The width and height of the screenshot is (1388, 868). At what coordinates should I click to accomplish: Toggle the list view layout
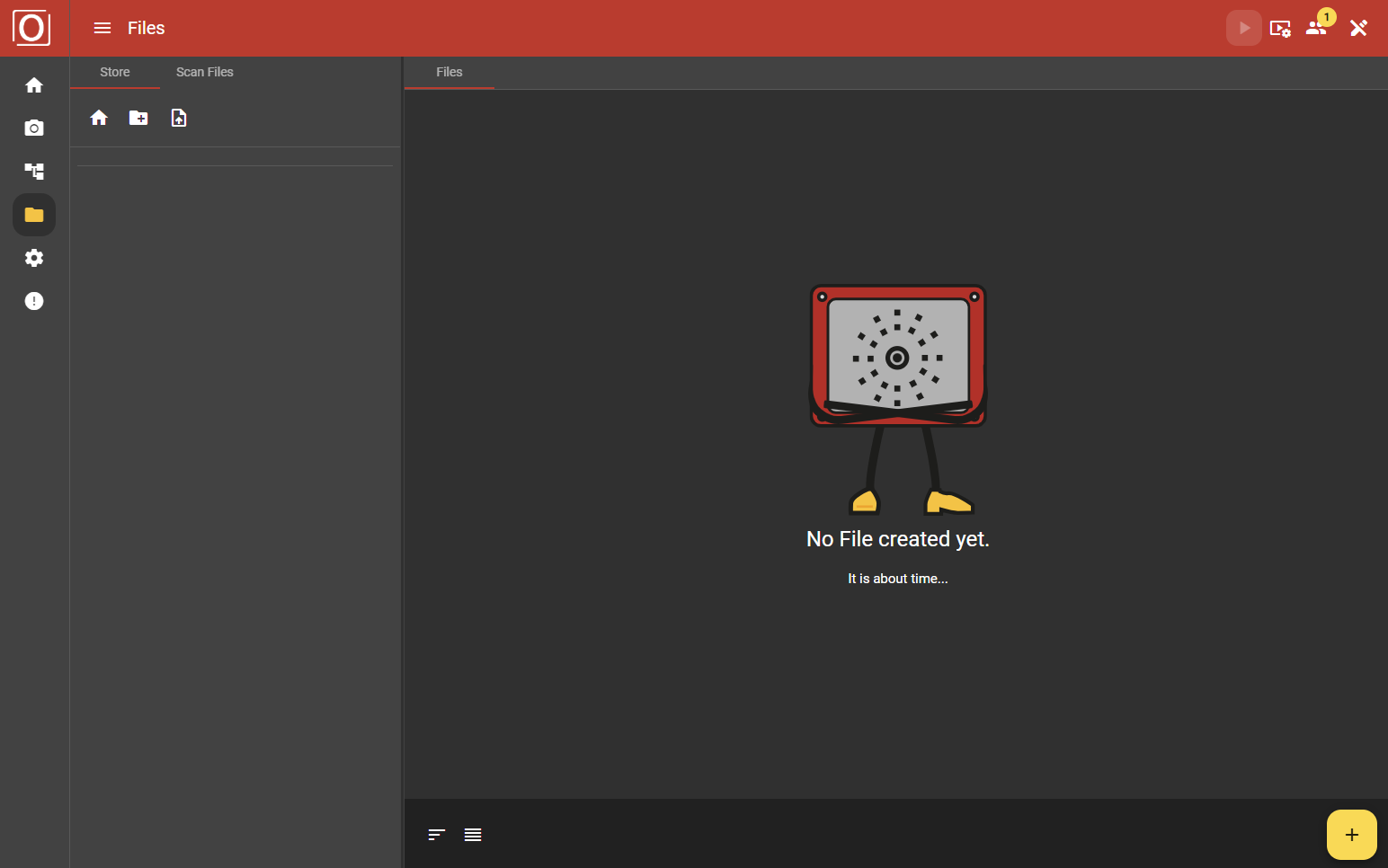(x=473, y=835)
